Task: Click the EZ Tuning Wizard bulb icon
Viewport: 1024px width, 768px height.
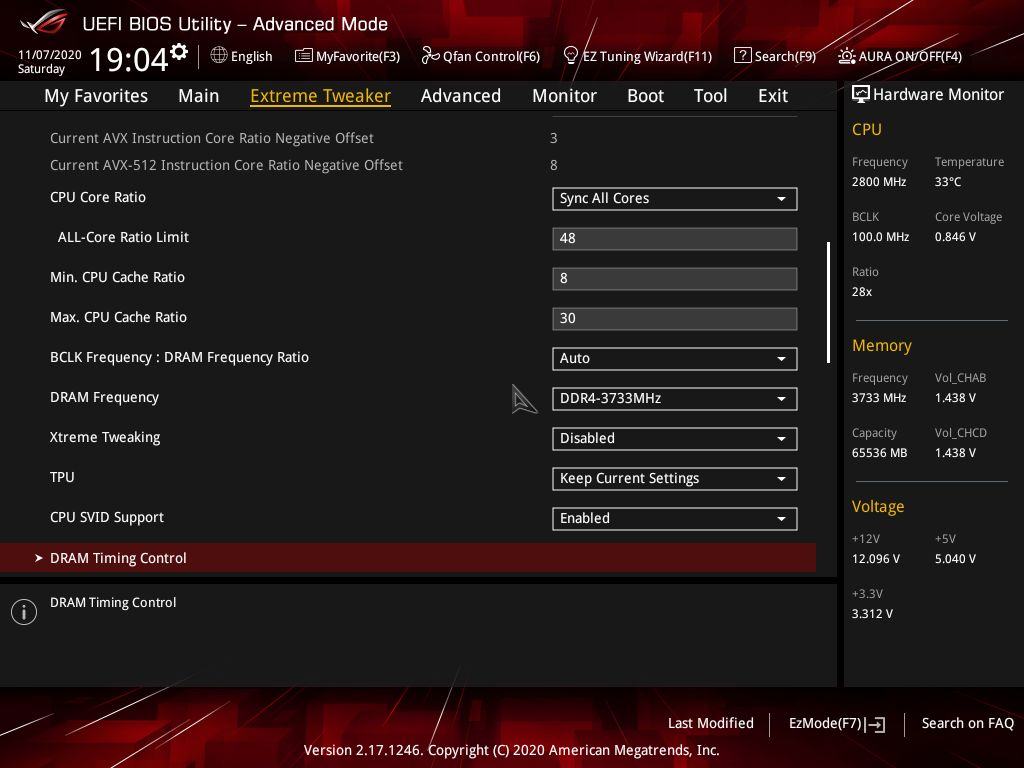Action: 570,56
